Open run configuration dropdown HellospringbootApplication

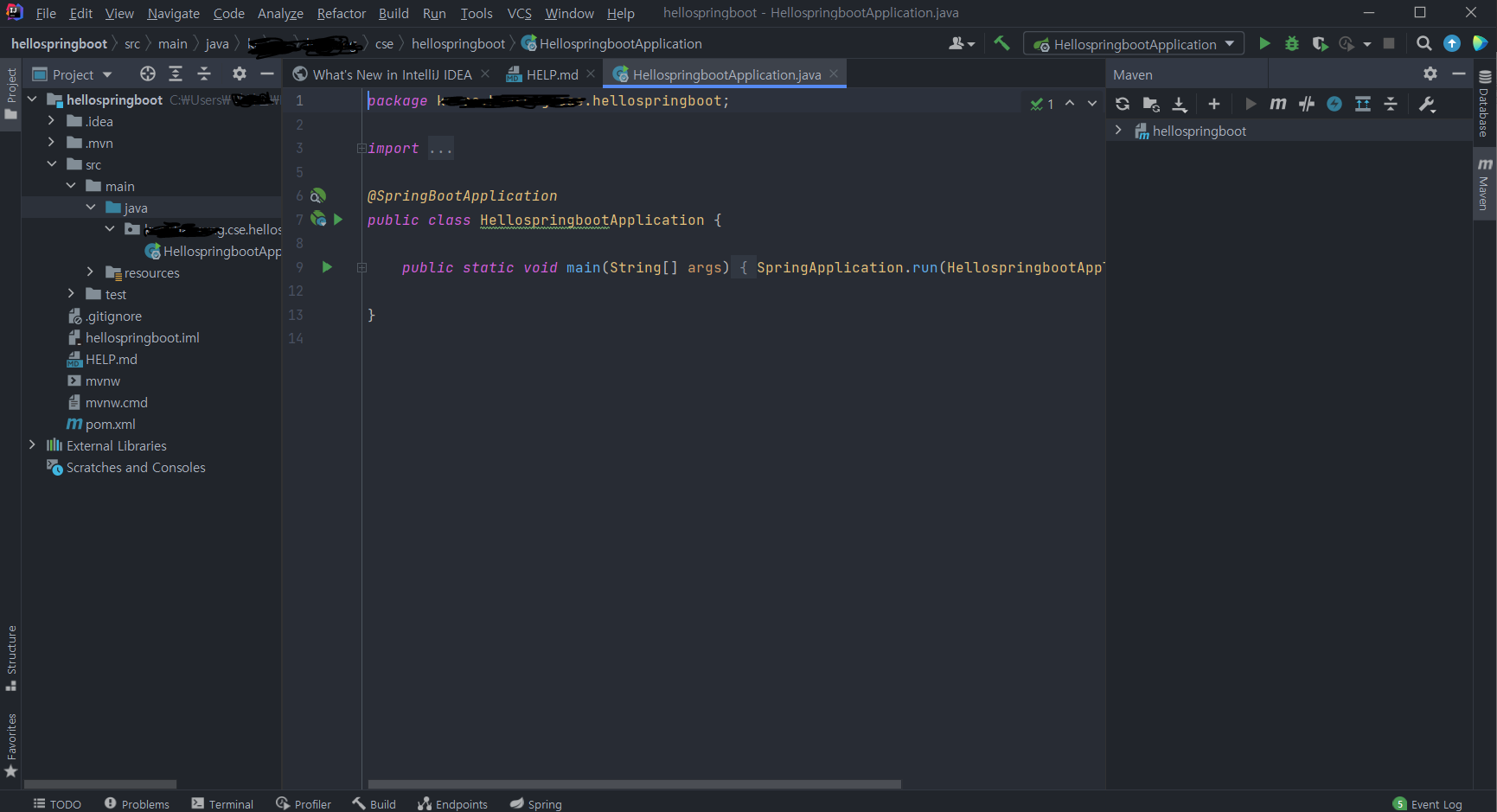click(x=1134, y=44)
